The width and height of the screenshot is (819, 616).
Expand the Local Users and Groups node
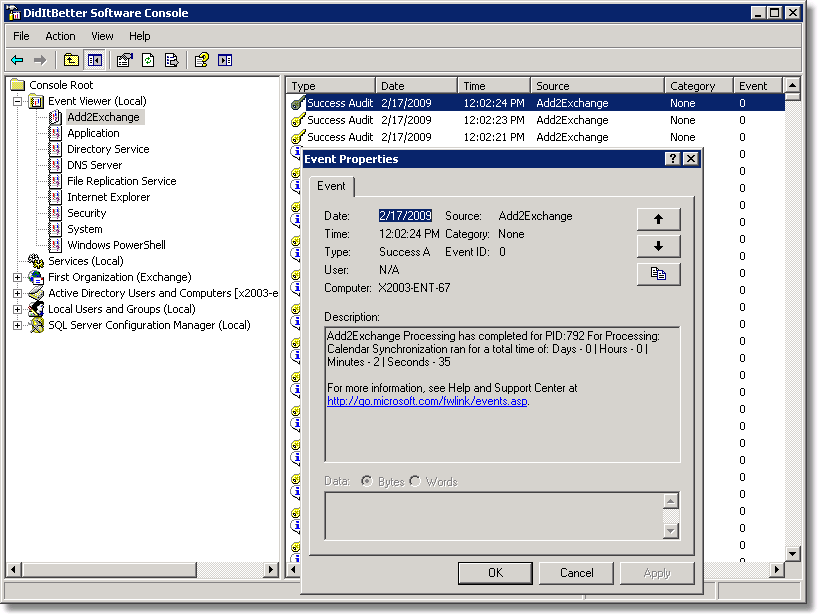click(17, 309)
